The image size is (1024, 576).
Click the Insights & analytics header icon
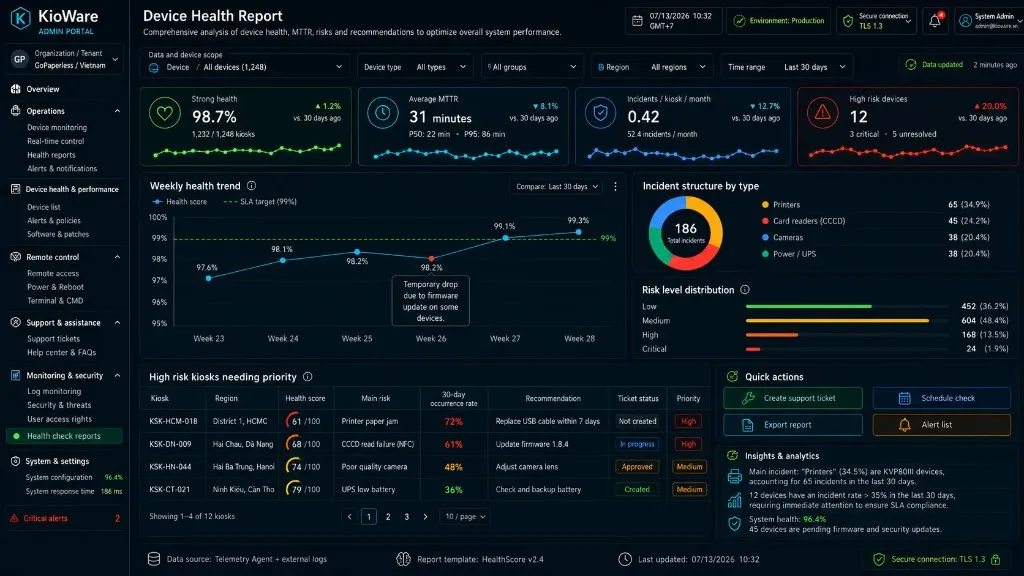pos(732,456)
